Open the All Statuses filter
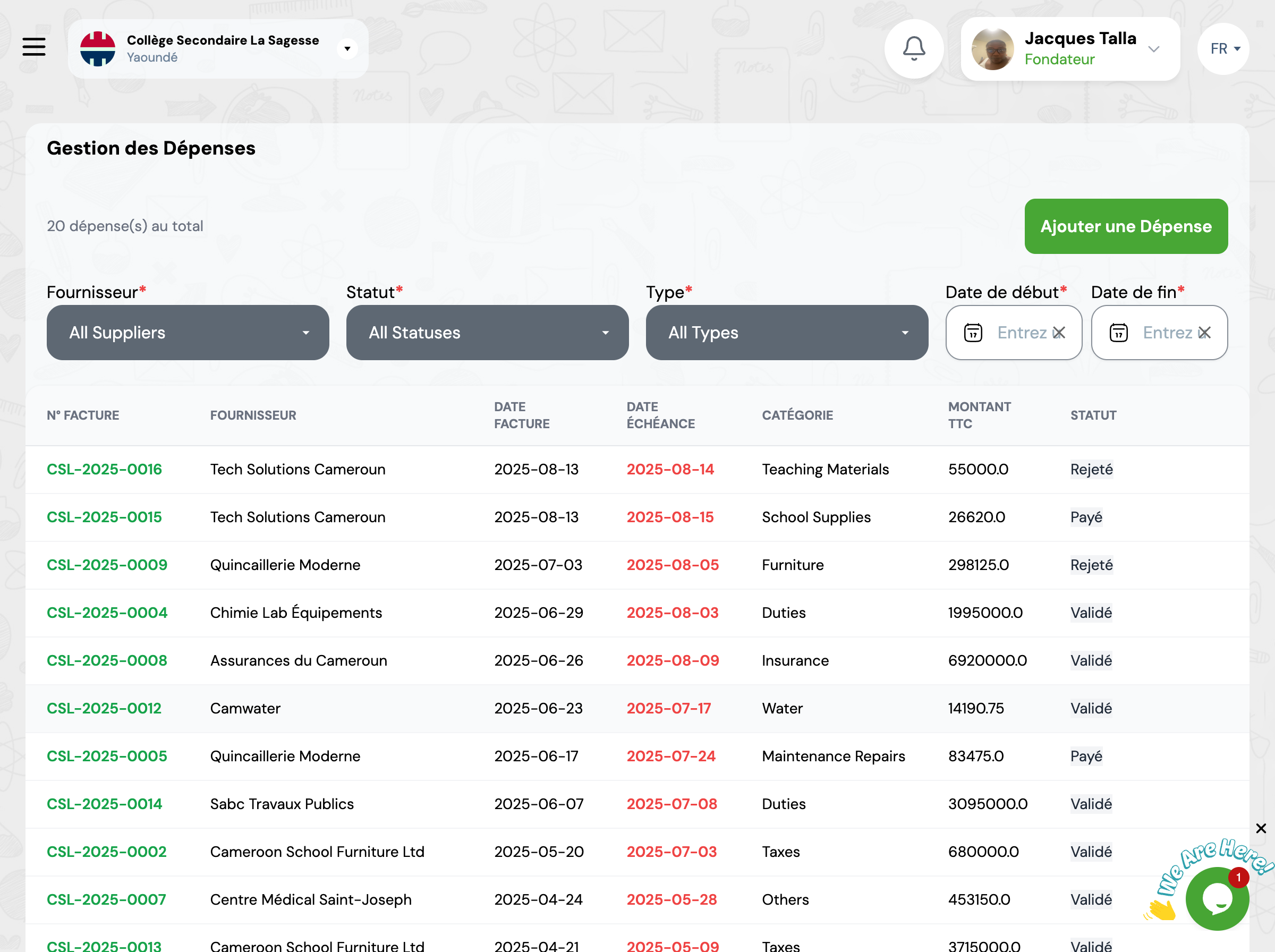The image size is (1275, 952). tap(487, 333)
